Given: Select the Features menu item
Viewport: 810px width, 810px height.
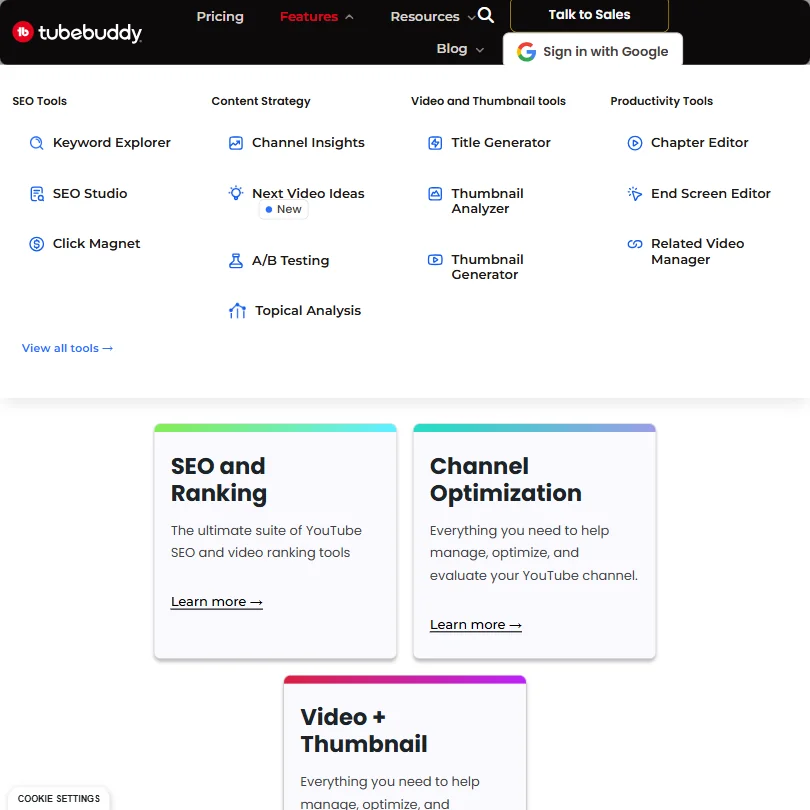Looking at the screenshot, I should point(309,17).
